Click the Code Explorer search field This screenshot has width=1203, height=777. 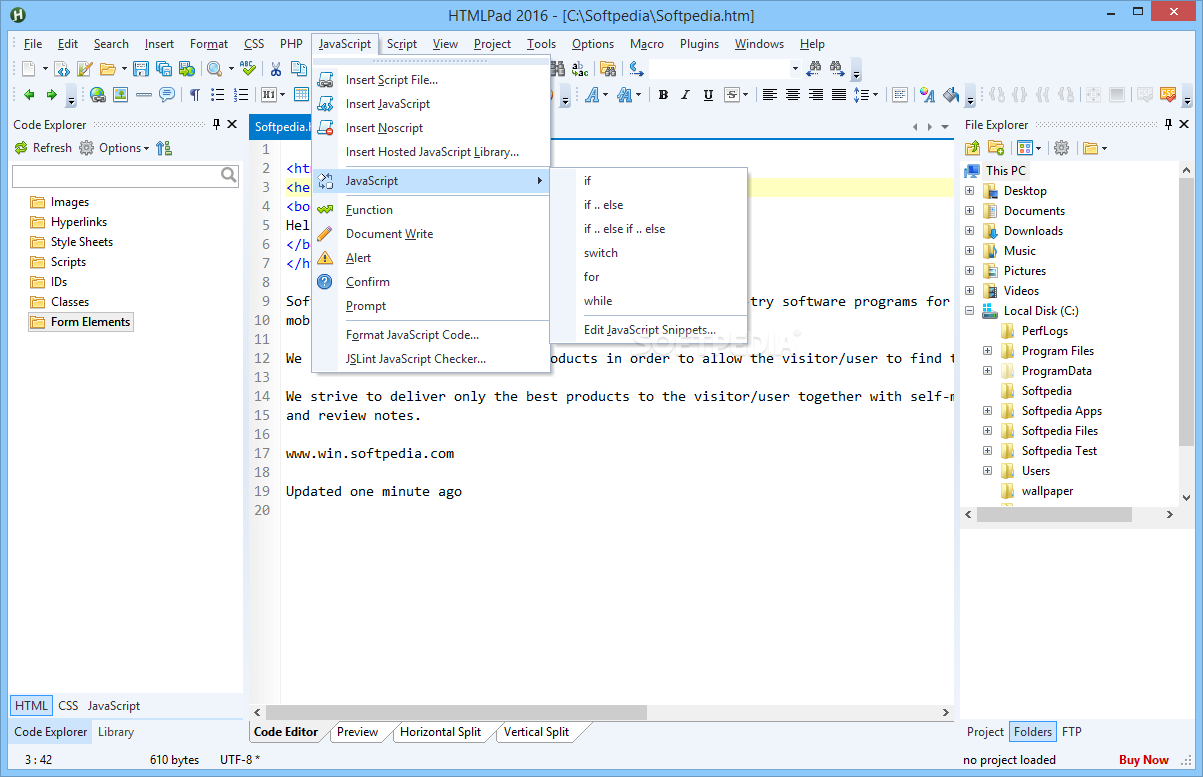[x=125, y=176]
